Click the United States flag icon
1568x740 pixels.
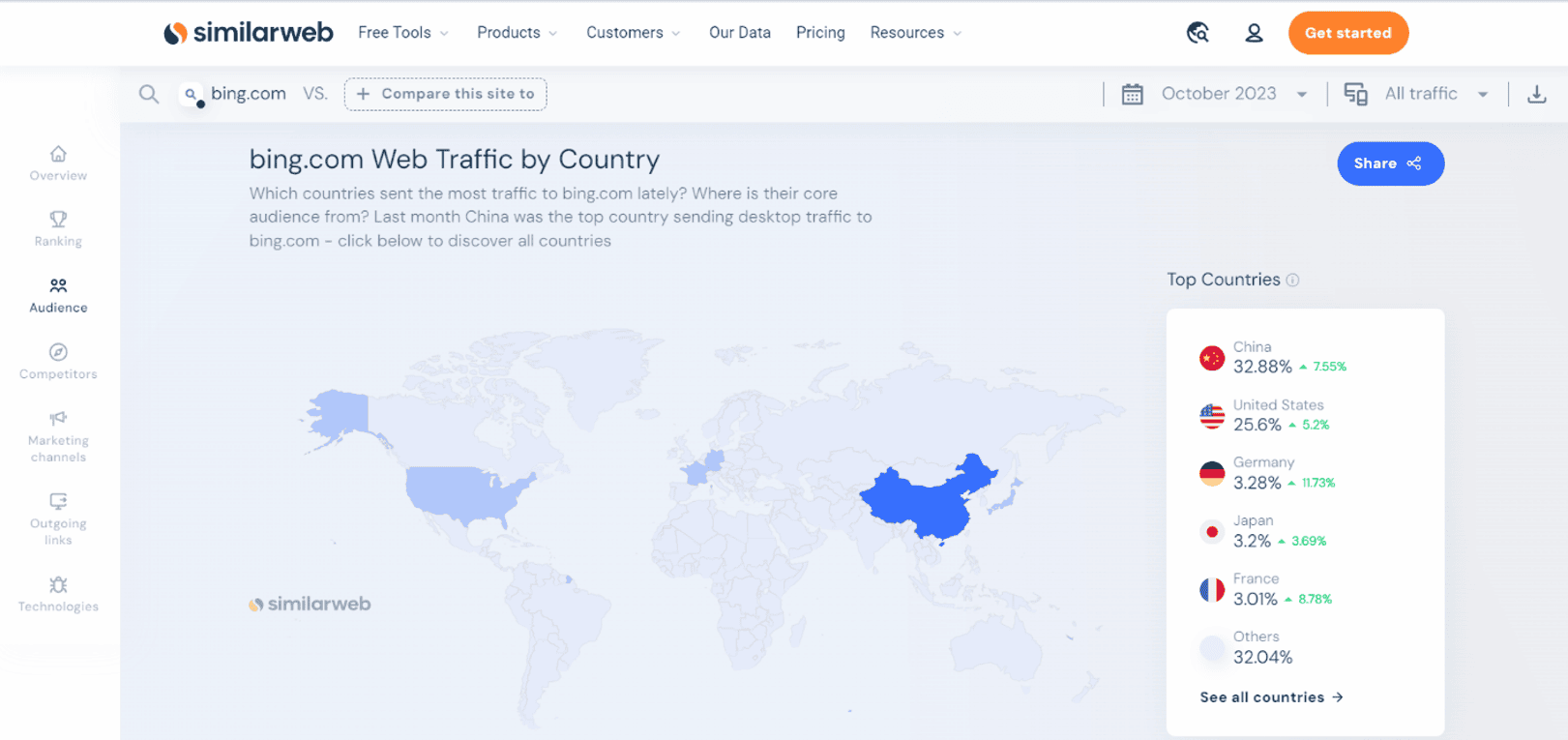1212,416
